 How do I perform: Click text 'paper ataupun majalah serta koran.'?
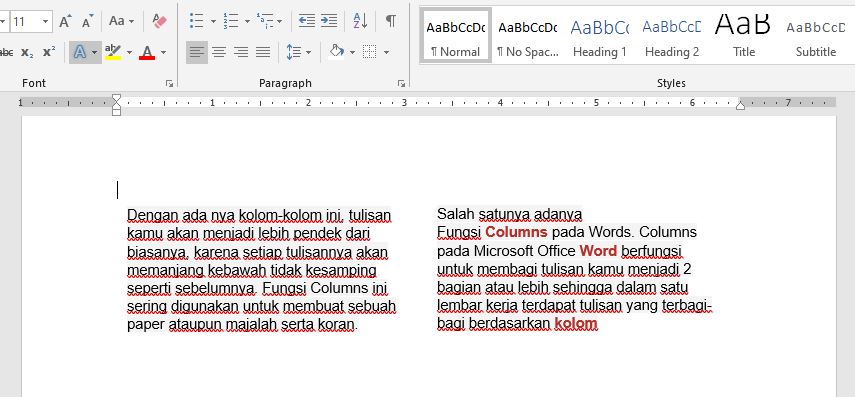tap(243, 325)
